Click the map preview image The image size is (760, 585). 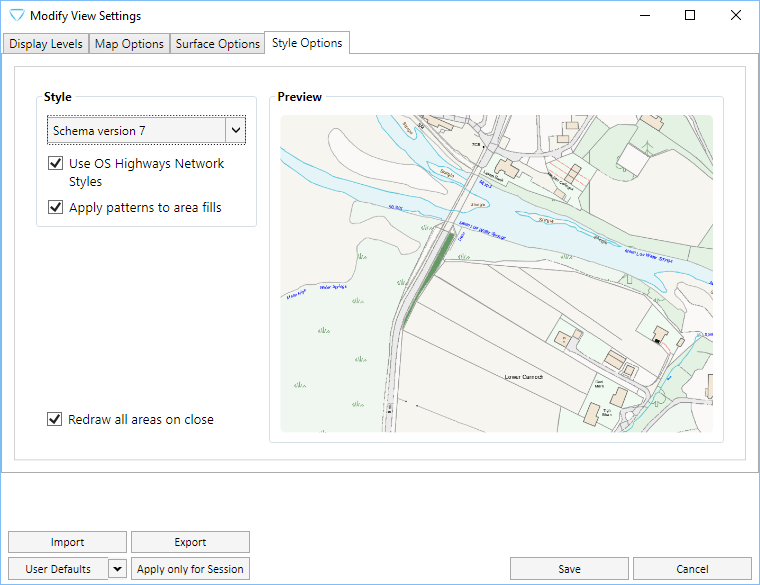click(496, 273)
